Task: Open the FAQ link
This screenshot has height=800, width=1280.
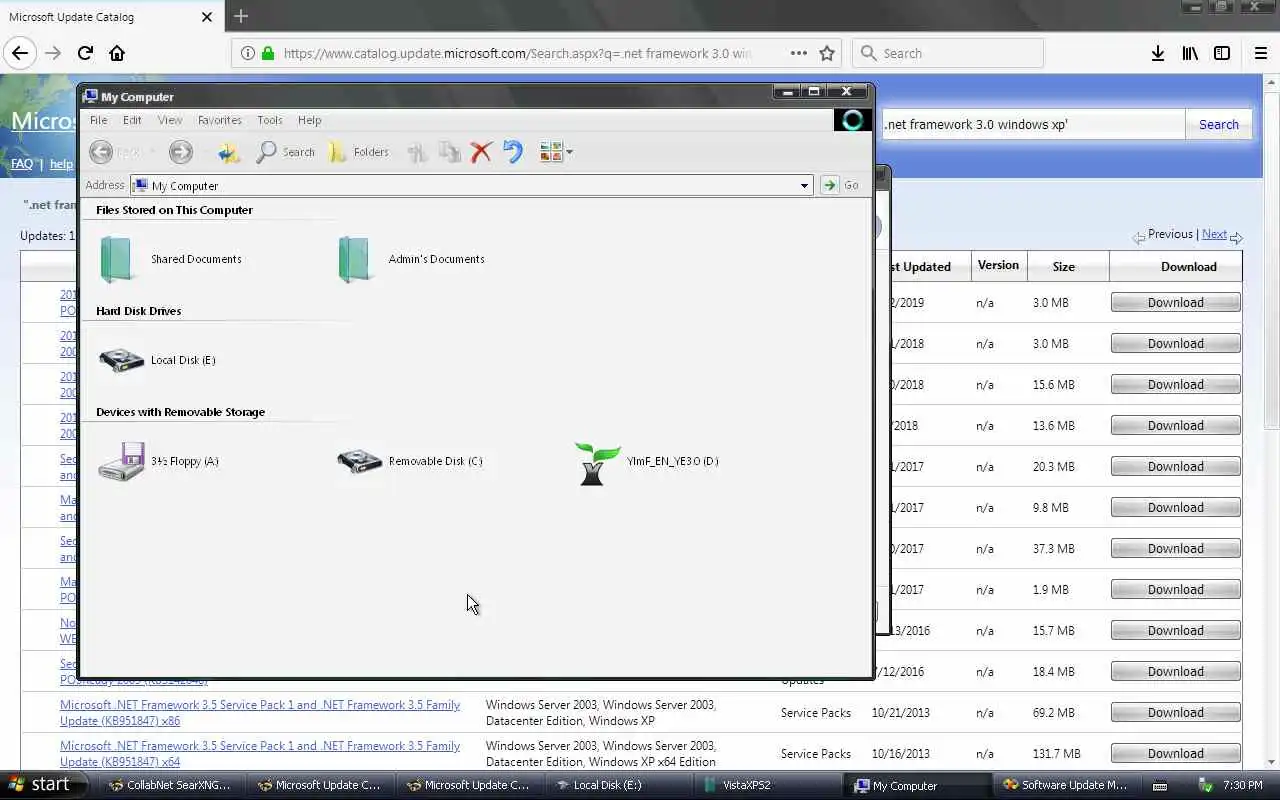Action: coord(22,164)
